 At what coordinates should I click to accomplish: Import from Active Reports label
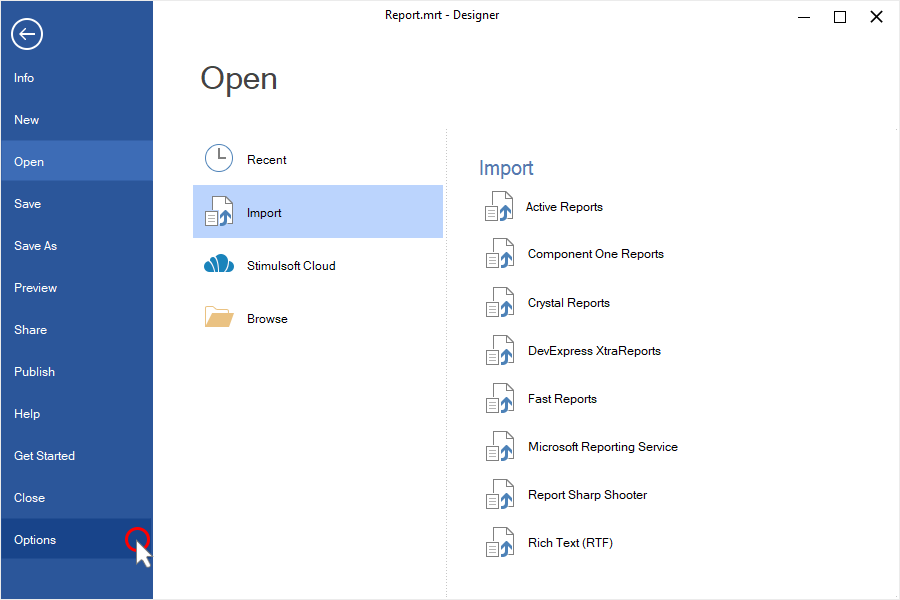(564, 207)
